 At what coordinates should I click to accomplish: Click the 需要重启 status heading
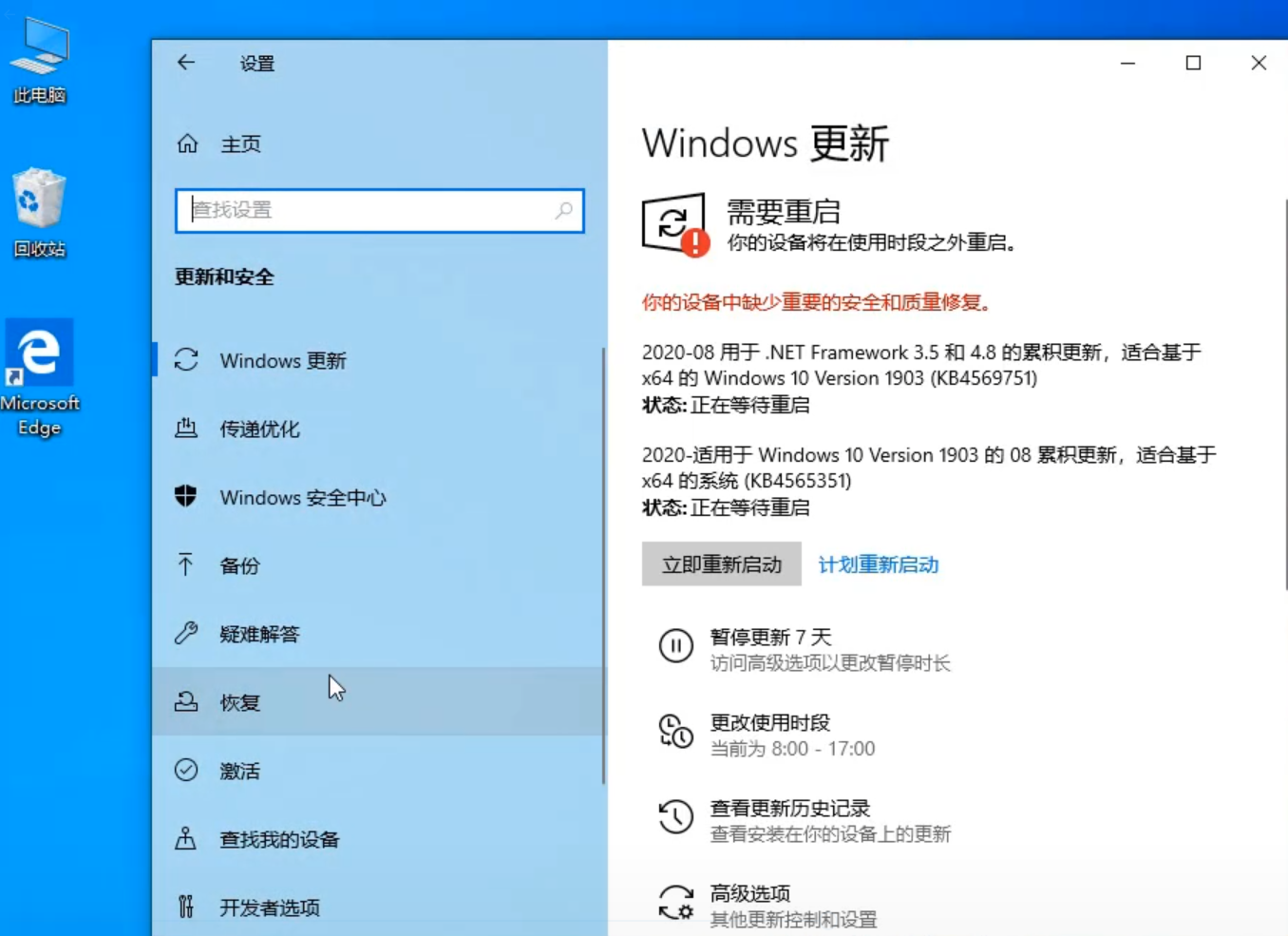point(784,211)
